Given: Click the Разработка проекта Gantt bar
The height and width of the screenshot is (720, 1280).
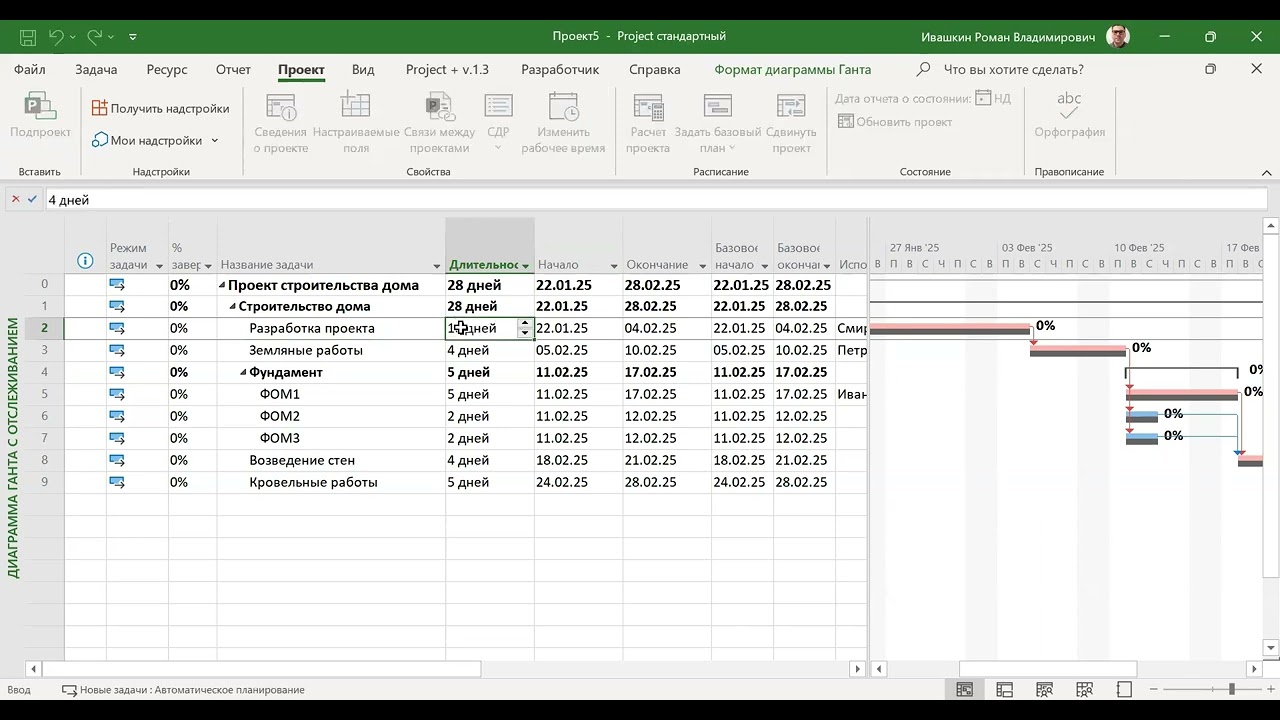Looking at the screenshot, I should [950, 328].
